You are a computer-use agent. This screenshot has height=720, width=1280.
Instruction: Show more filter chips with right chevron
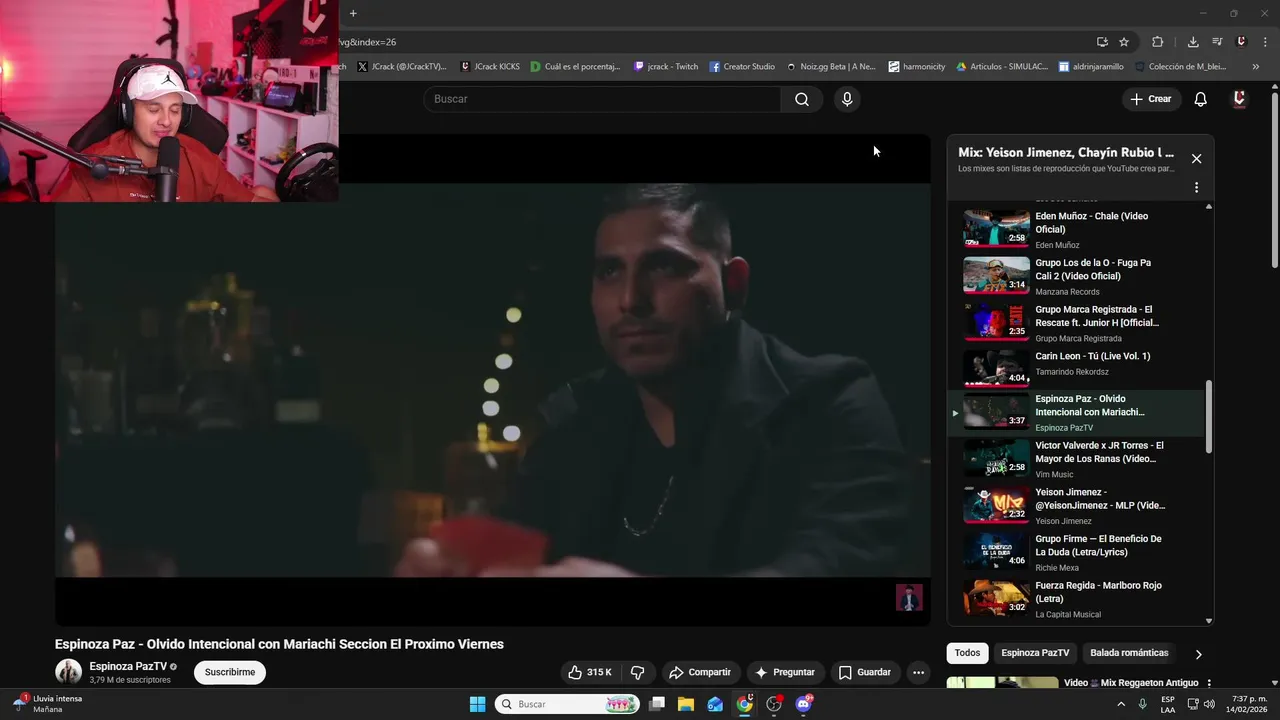click(x=1198, y=654)
